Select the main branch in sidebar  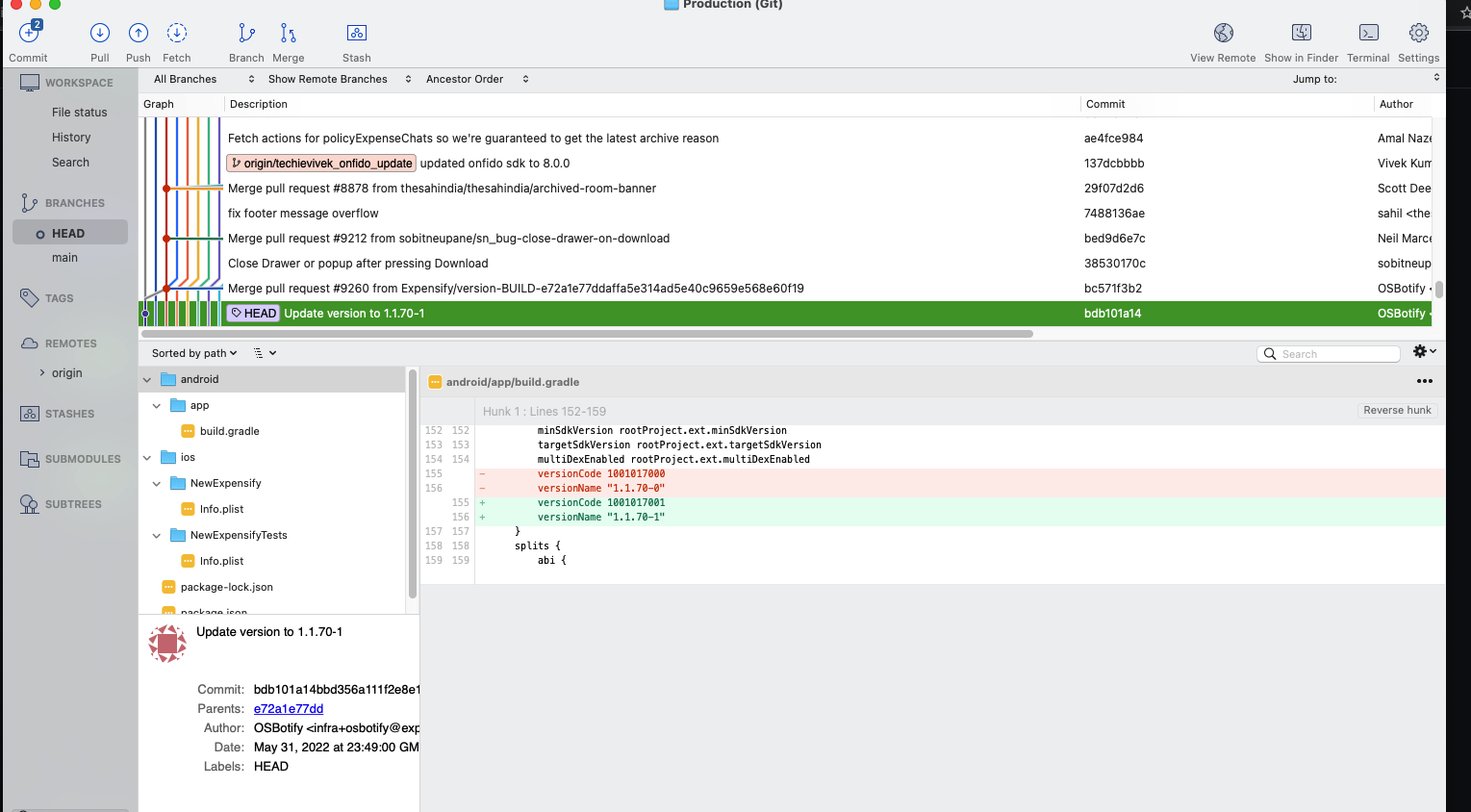(x=64, y=257)
